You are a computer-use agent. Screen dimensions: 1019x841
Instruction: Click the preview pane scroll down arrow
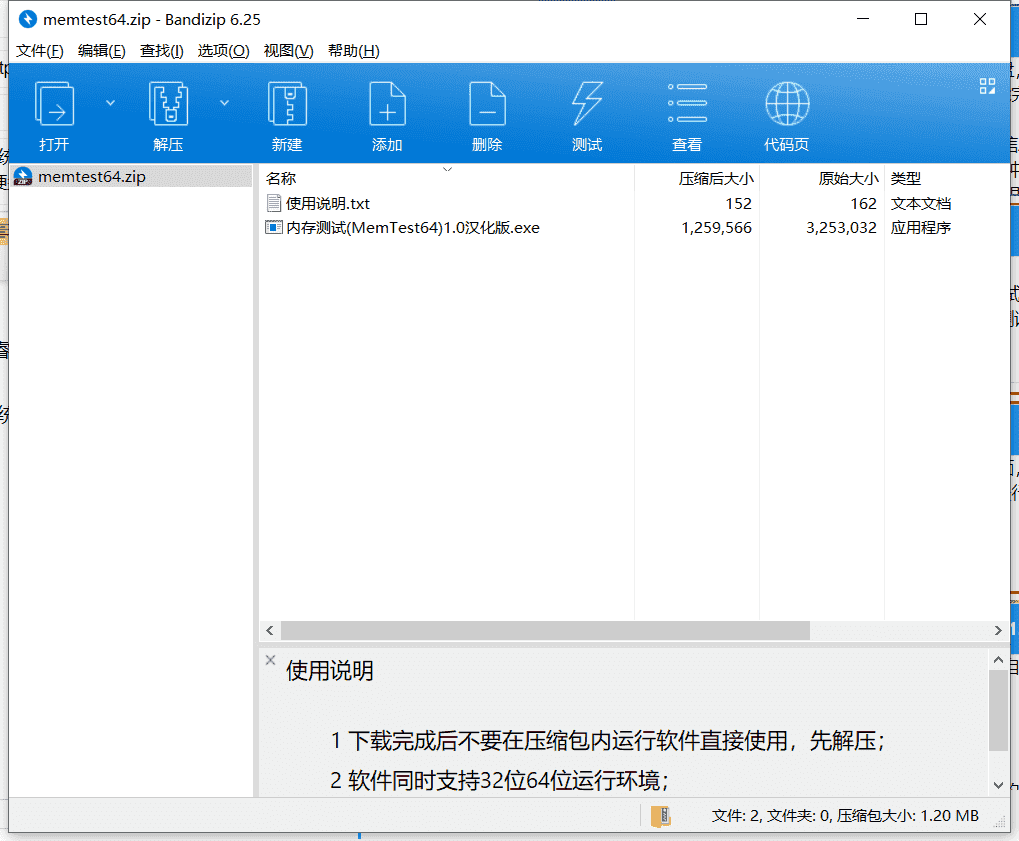coord(998,785)
